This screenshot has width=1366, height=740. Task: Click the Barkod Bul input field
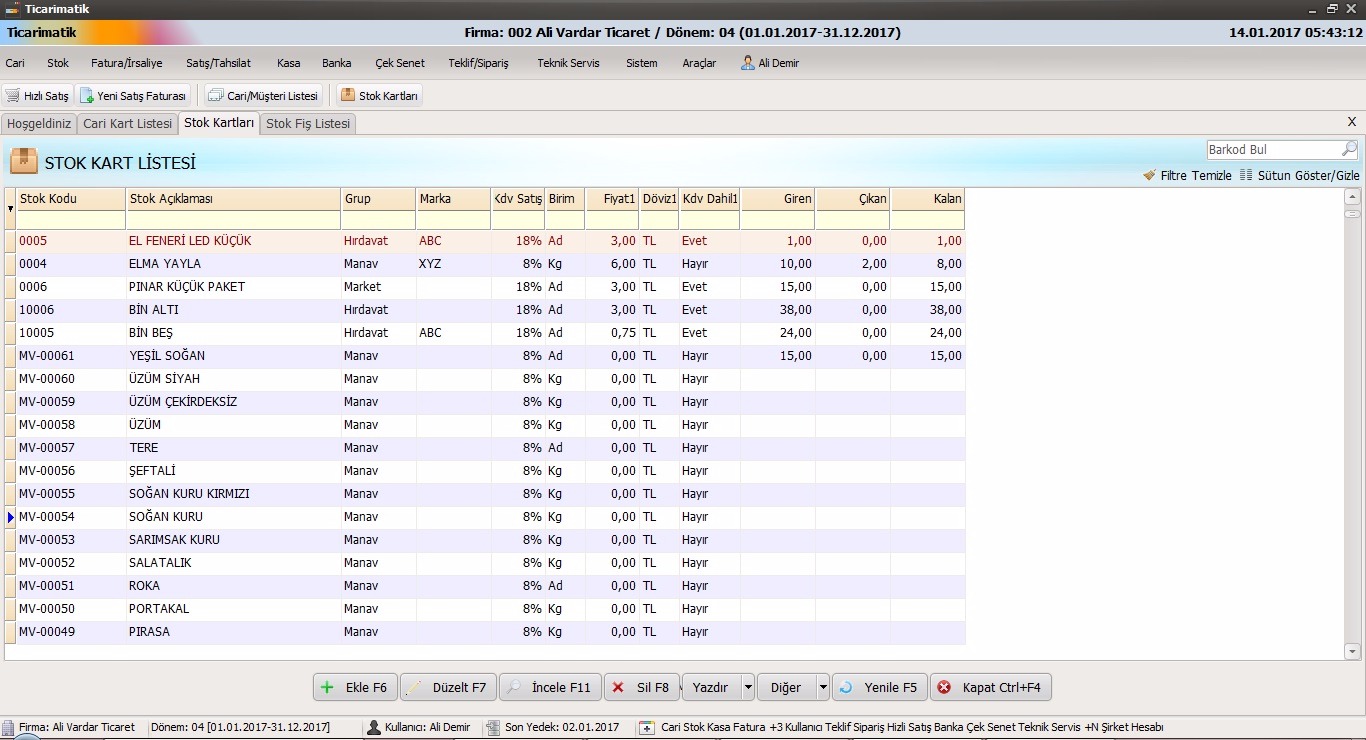[x=1272, y=150]
